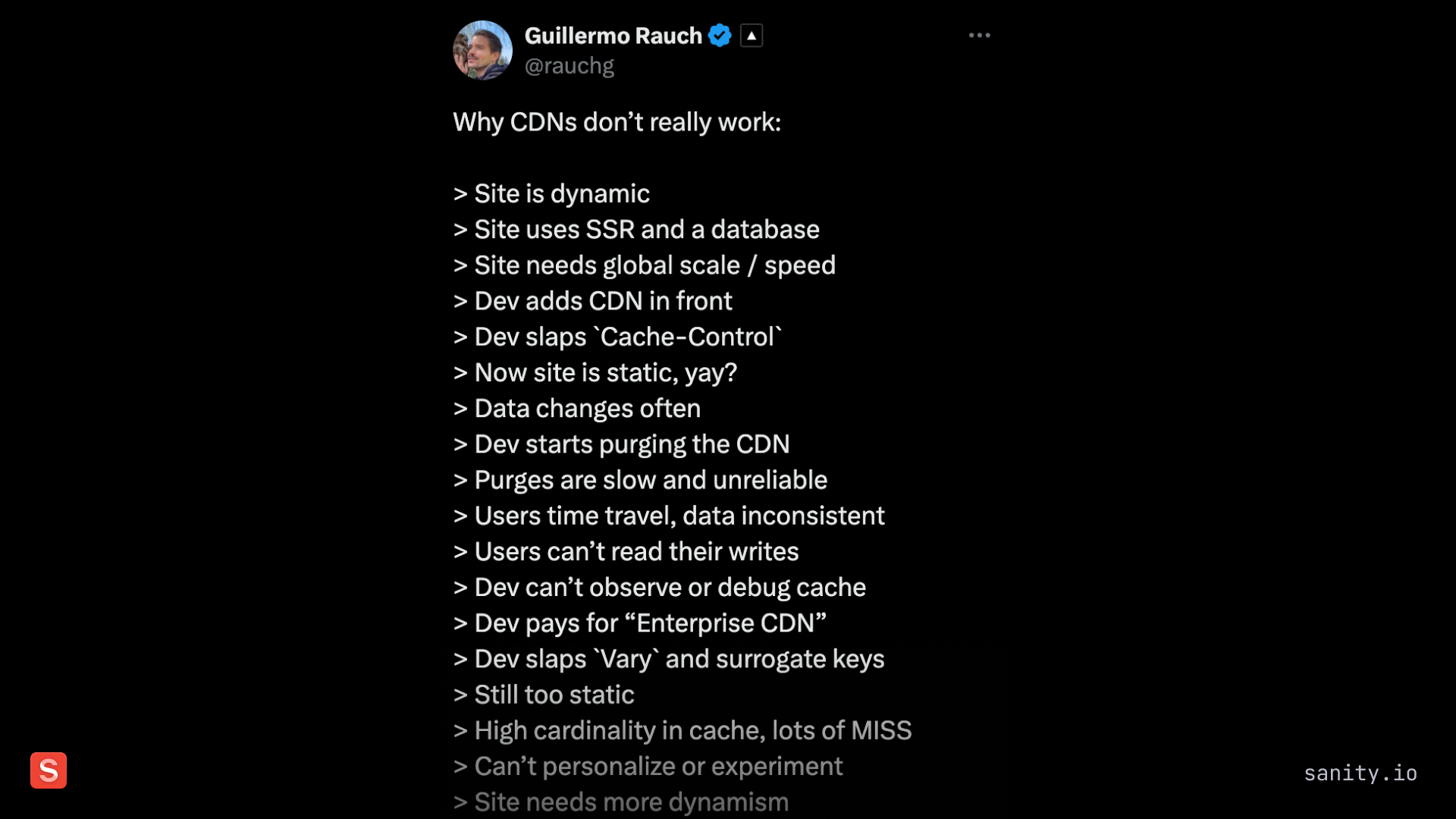Select the verified badge next to Guillermo Rauch
The image size is (1456, 819).
coord(720,35)
